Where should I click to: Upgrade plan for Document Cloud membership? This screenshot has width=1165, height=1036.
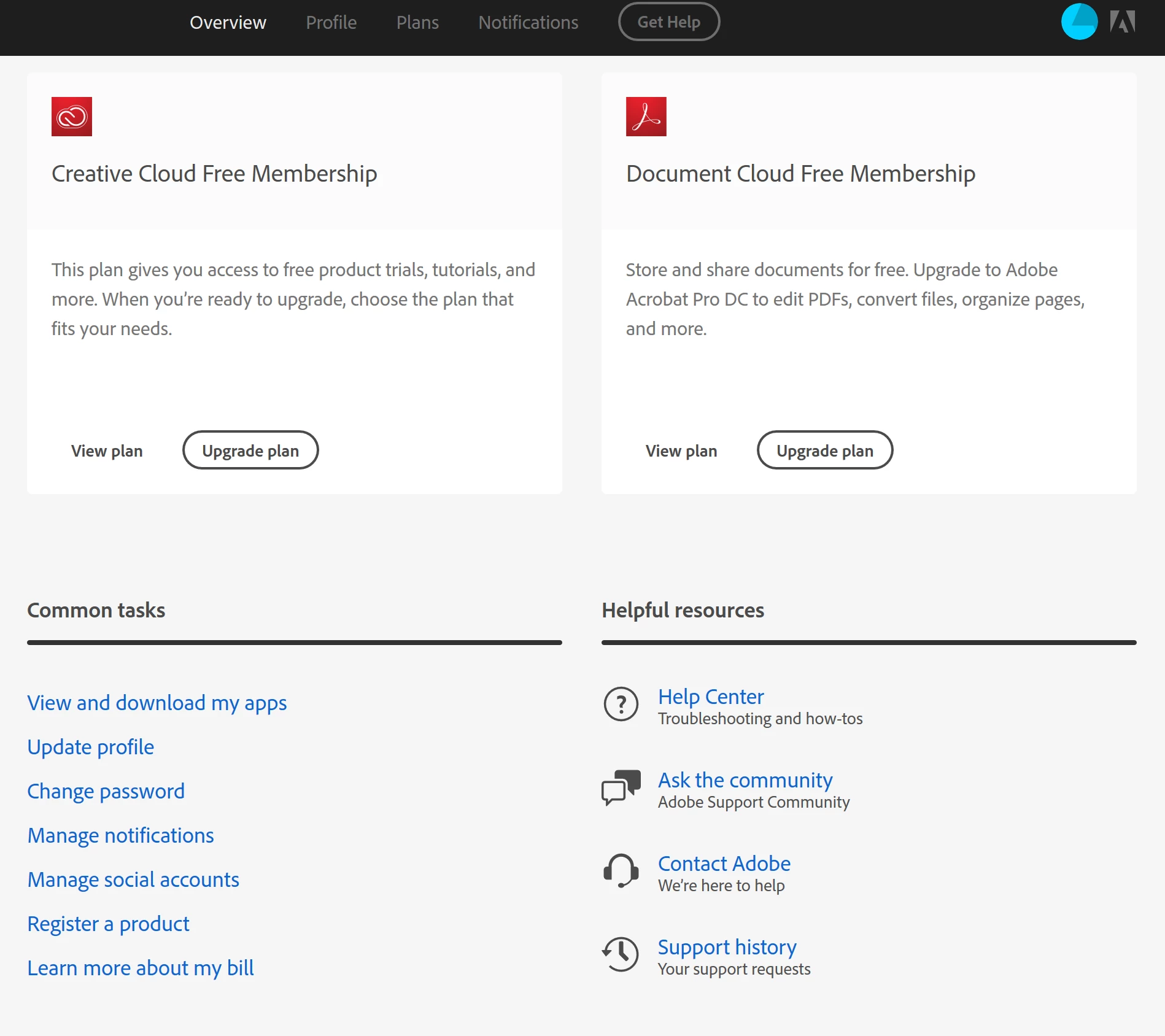[825, 450]
